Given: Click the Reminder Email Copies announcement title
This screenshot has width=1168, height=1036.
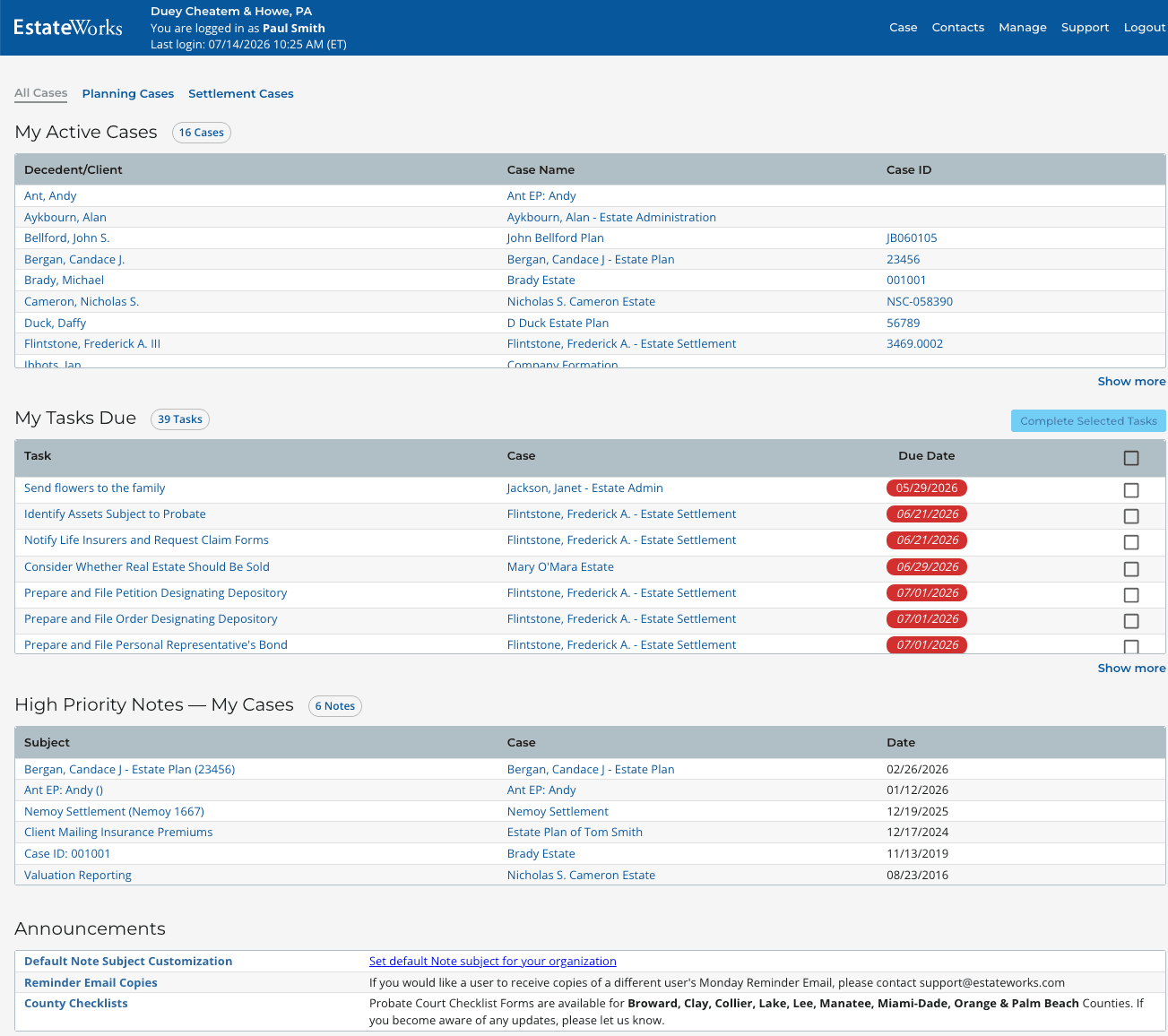Looking at the screenshot, I should (91, 982).
